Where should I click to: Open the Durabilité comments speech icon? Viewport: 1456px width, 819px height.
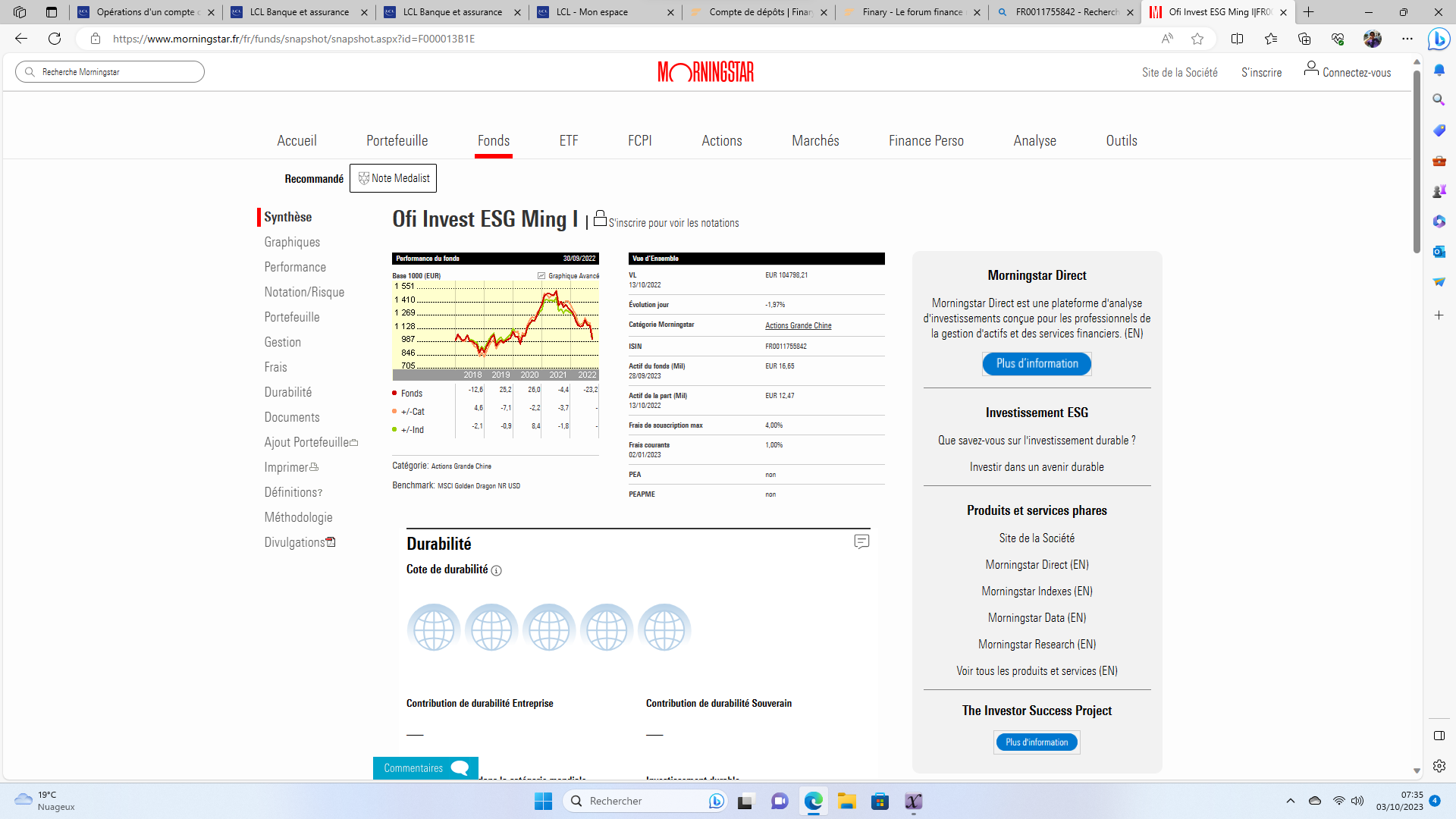861,541
